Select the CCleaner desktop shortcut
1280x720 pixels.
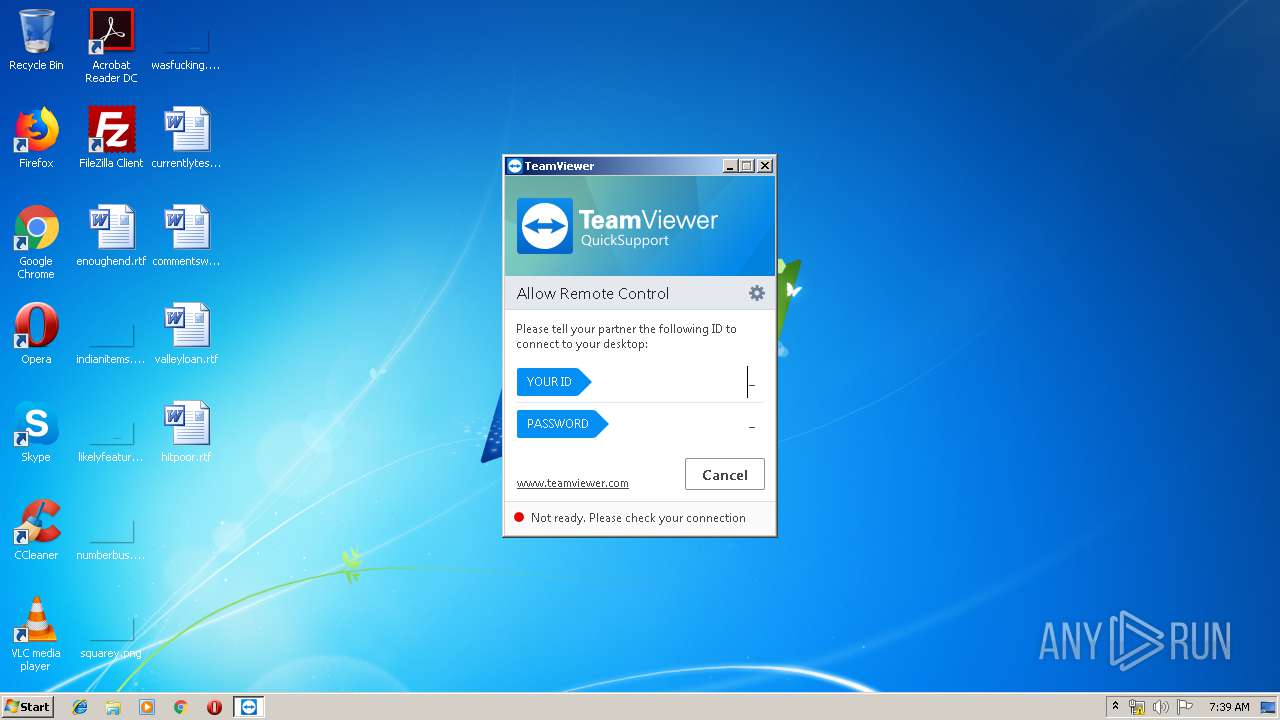pos(36,530)
